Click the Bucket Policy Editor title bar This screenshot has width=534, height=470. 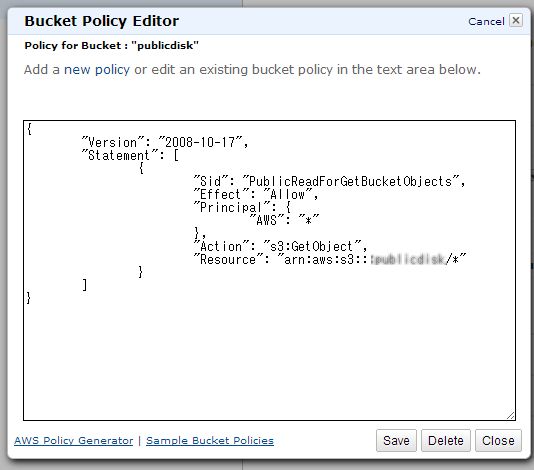[x=269, y=21]
